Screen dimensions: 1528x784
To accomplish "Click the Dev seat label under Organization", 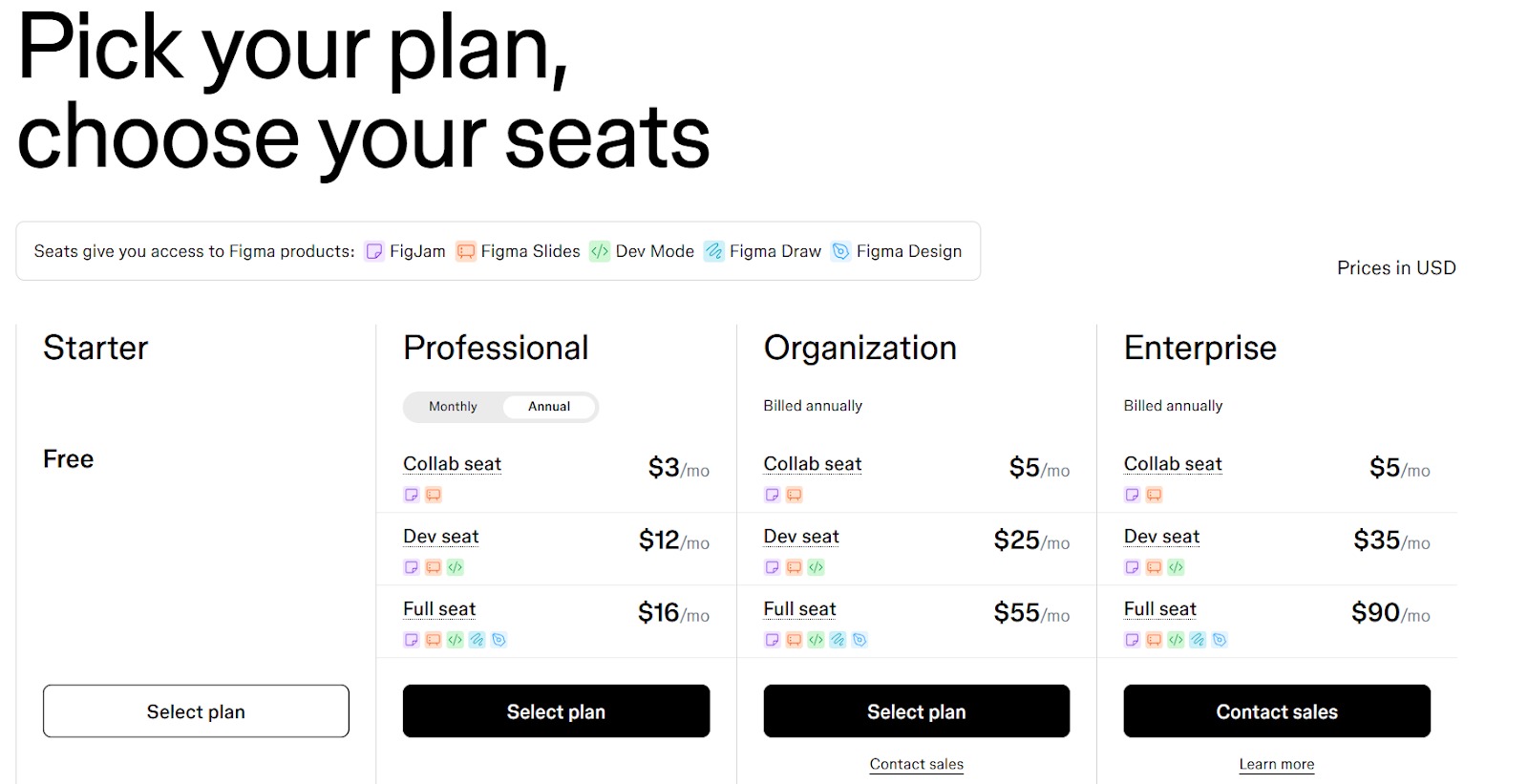I will click(801, 537).
